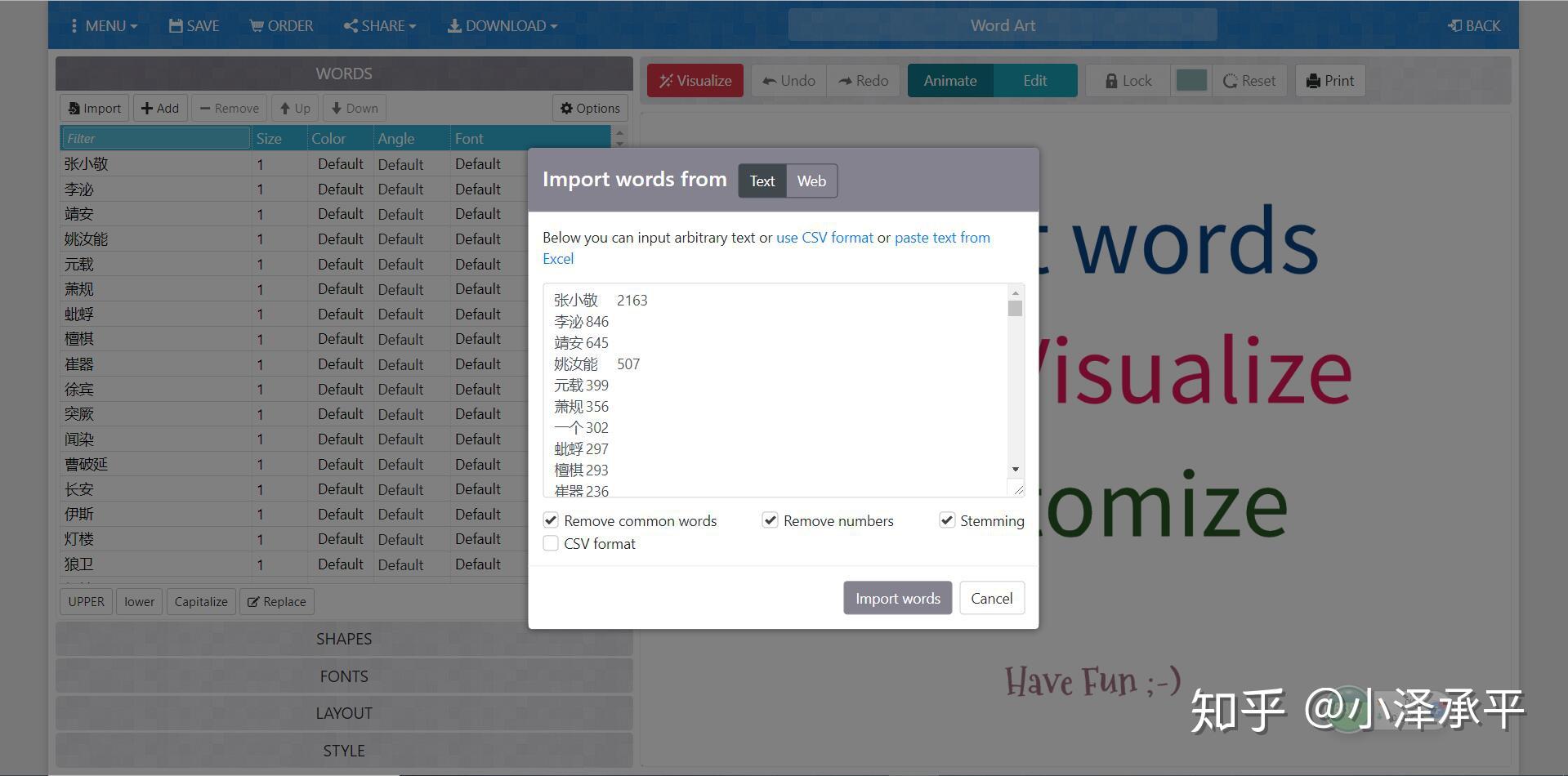The image size is (1568, 776).
Task: Expand the SHAPES panel
Action: (x=344, y=639)
